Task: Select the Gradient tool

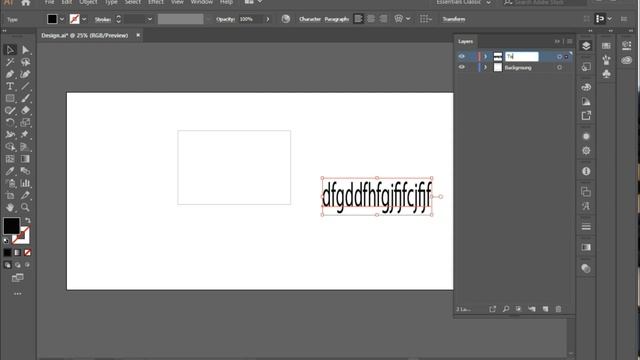Action: [x=25, y=159]
